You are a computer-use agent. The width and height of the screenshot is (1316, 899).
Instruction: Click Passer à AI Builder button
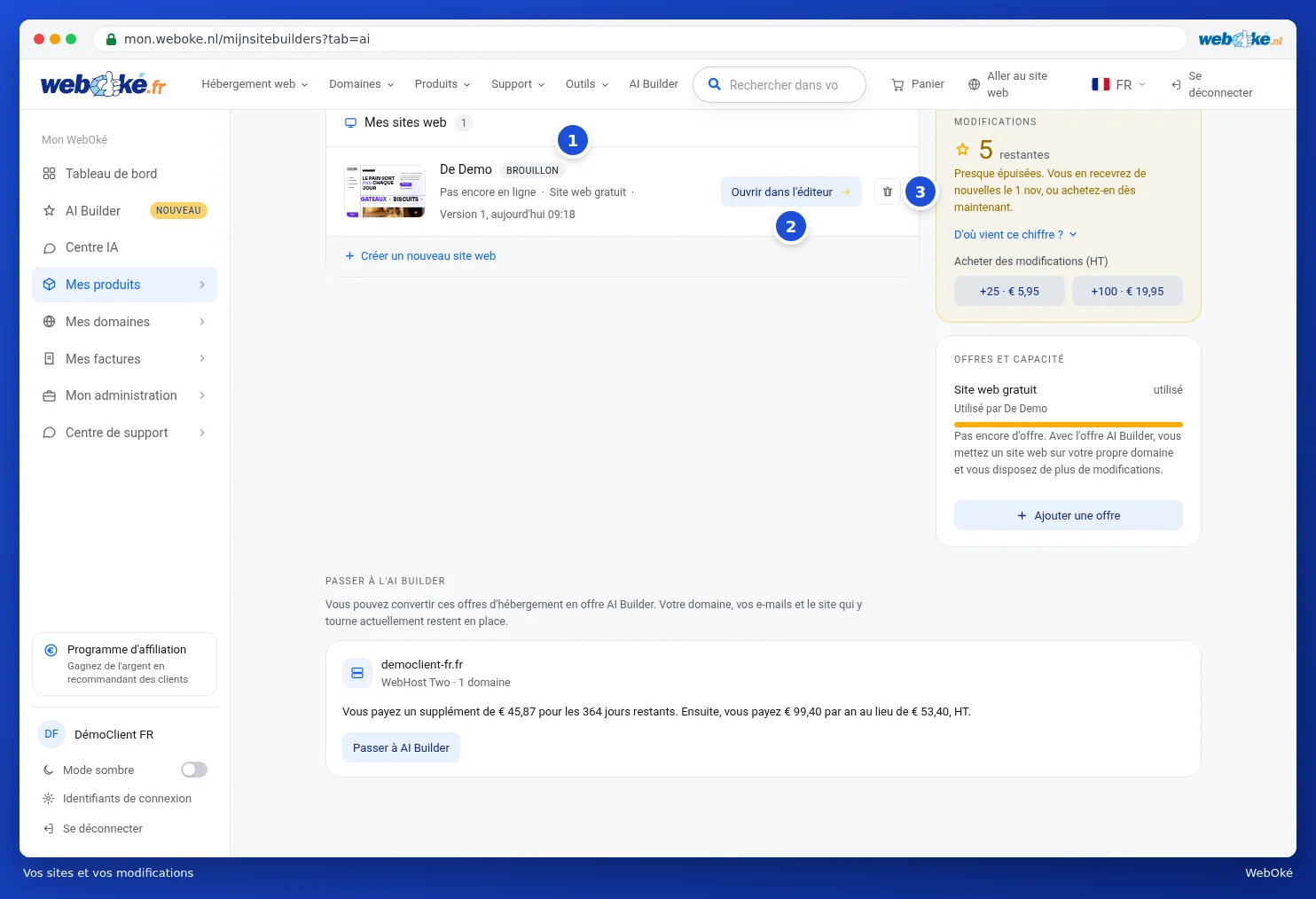[x=401, y=747]
